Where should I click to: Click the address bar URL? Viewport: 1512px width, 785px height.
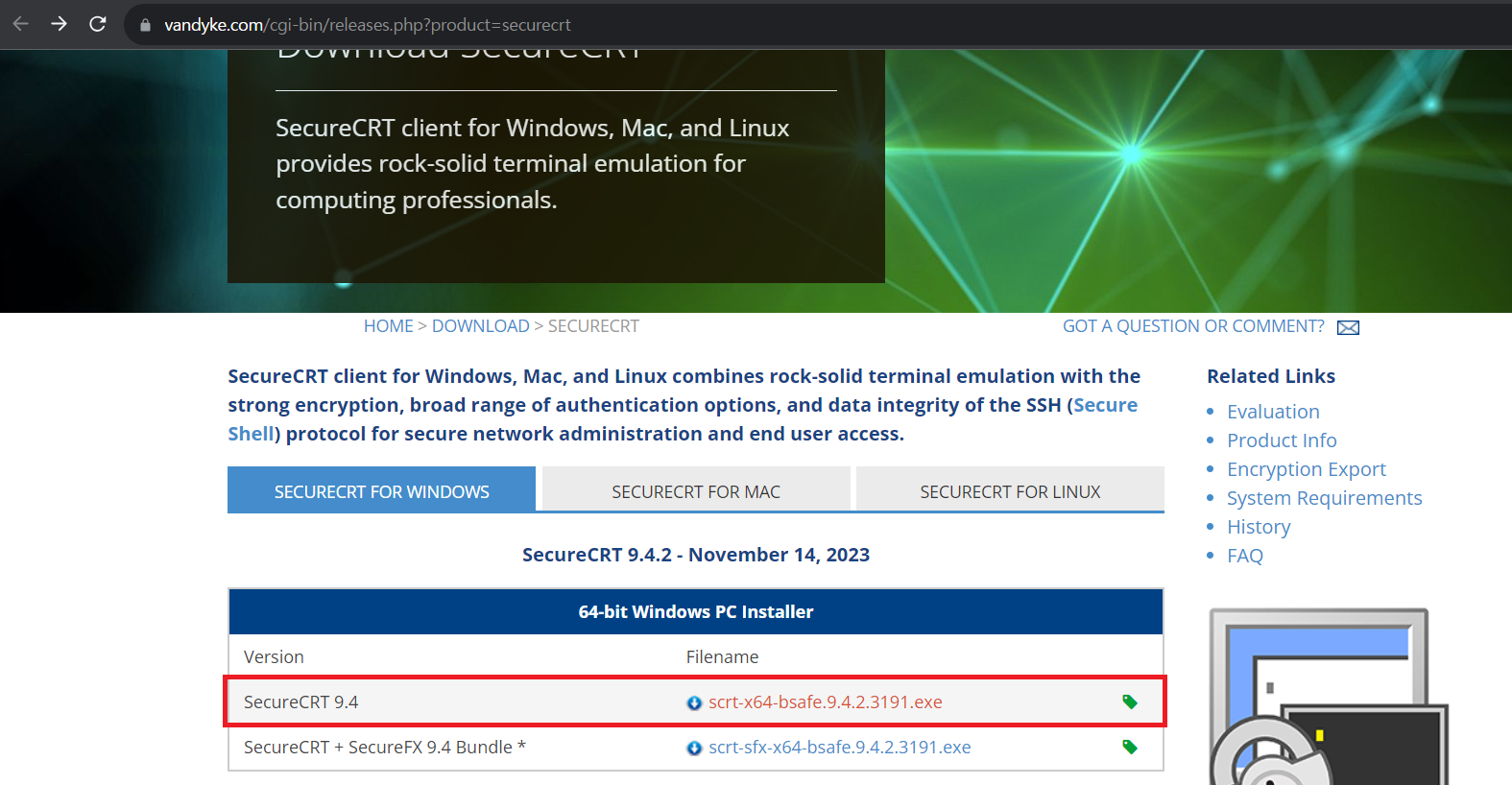pos(368,25)
